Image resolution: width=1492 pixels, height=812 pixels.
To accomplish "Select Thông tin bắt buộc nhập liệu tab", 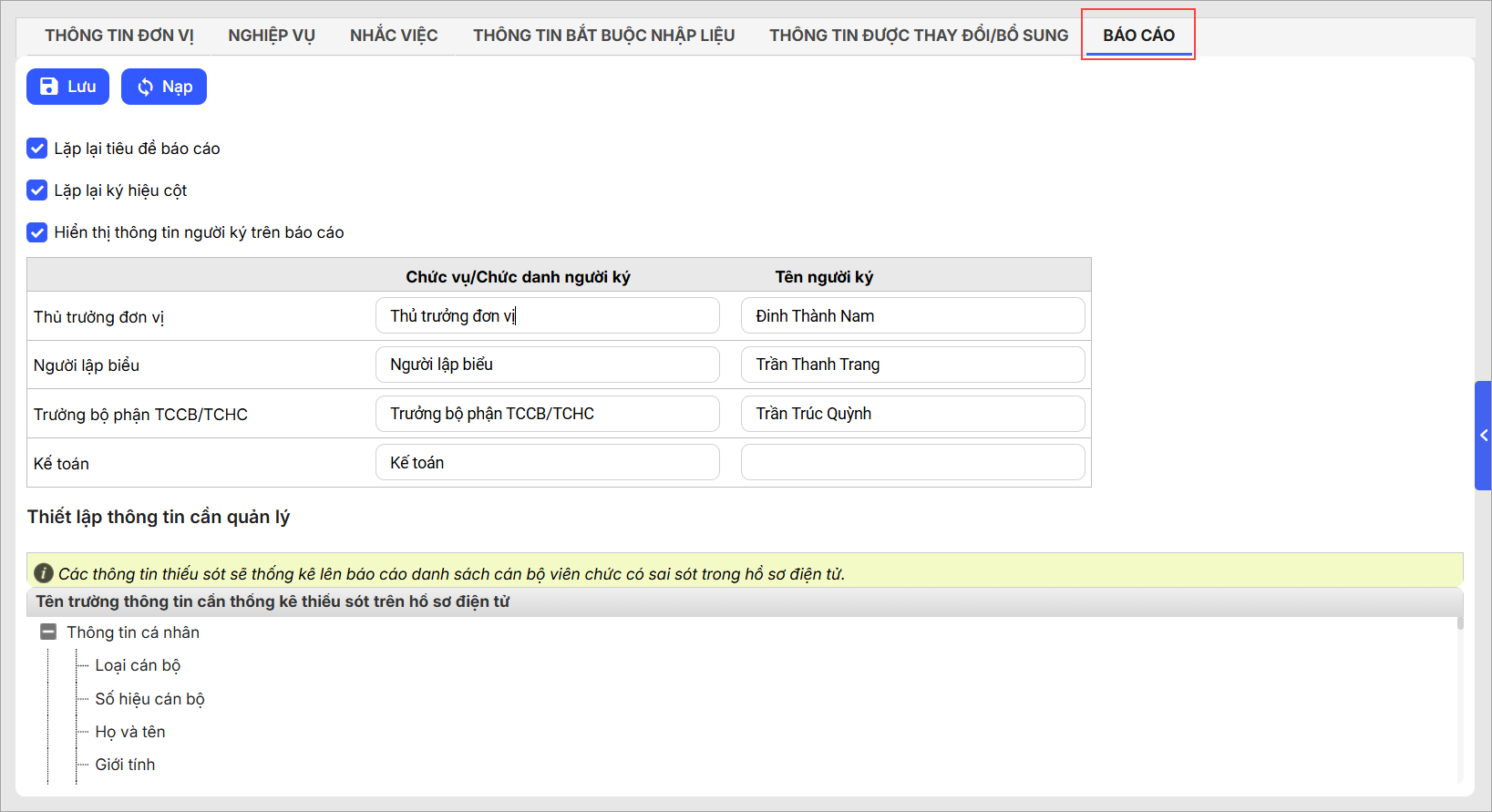I will pos(603,36).
